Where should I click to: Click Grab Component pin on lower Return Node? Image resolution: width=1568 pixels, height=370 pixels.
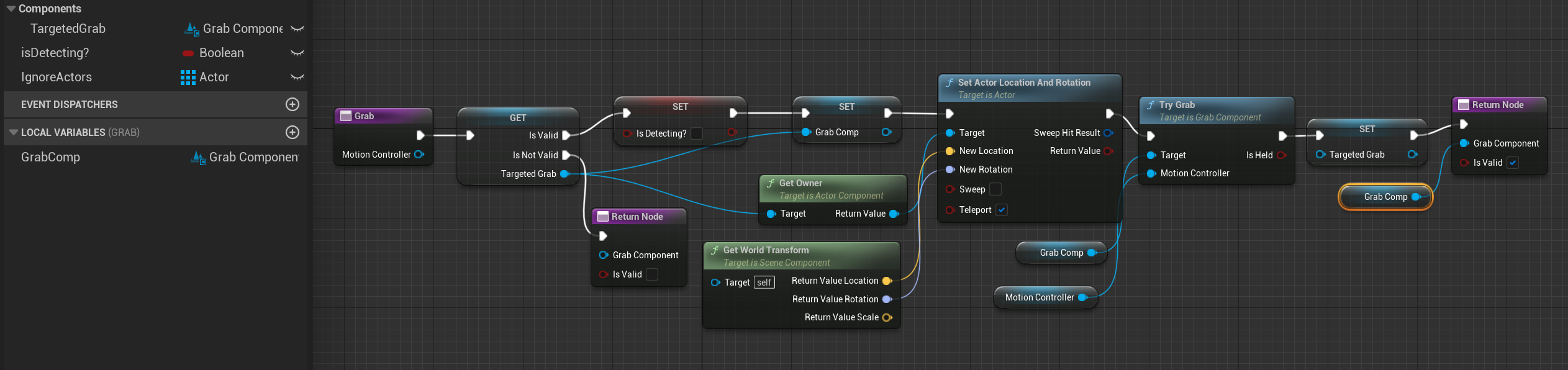[604, 255]
